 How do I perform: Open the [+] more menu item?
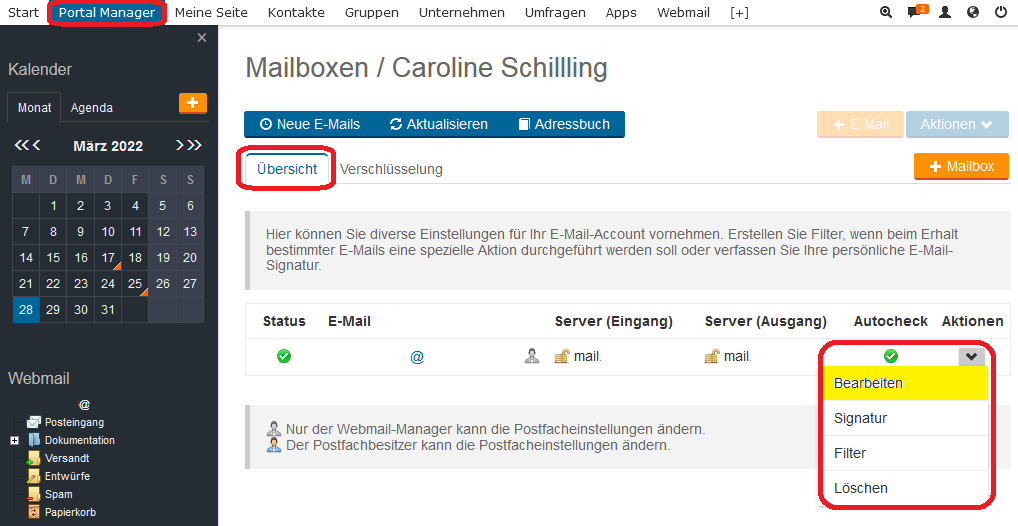(x=739, y=12)
